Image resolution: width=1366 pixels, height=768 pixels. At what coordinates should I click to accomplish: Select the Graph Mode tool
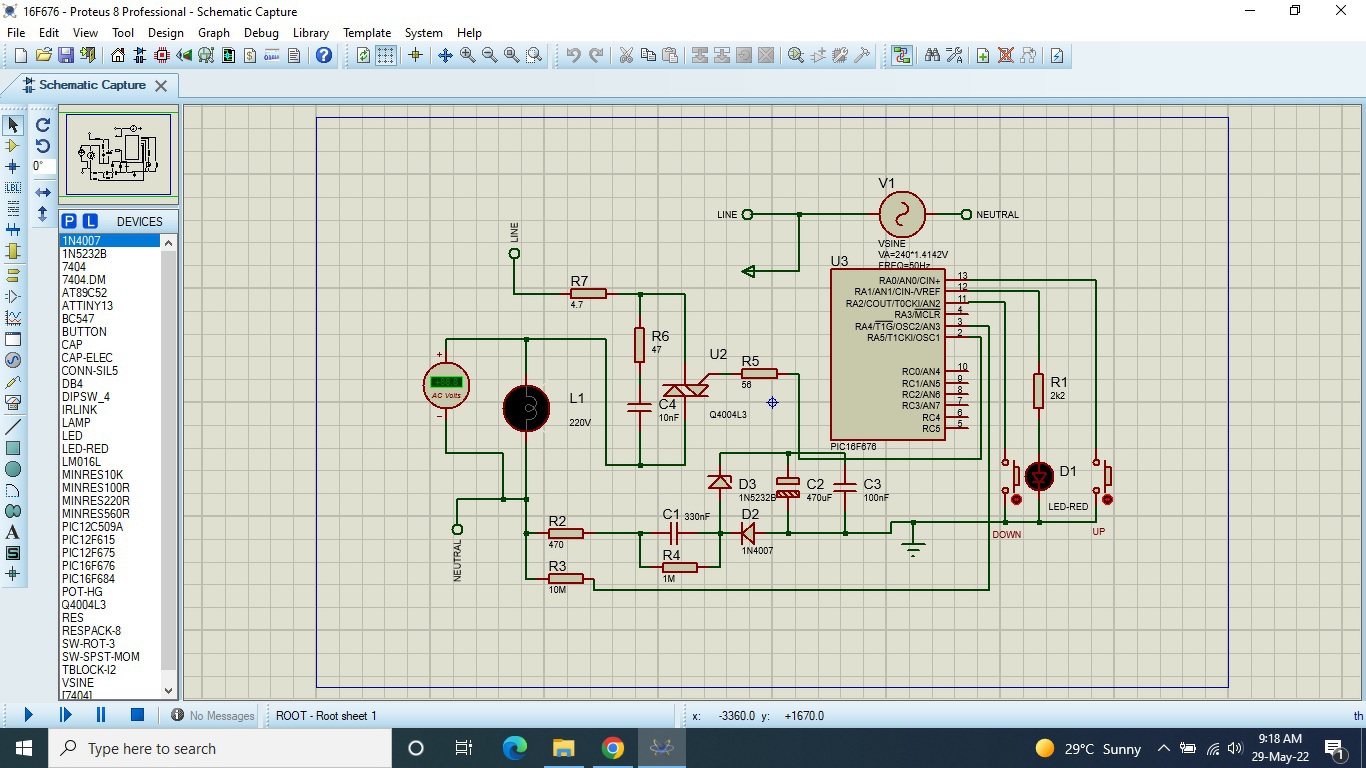coord(13,318)
